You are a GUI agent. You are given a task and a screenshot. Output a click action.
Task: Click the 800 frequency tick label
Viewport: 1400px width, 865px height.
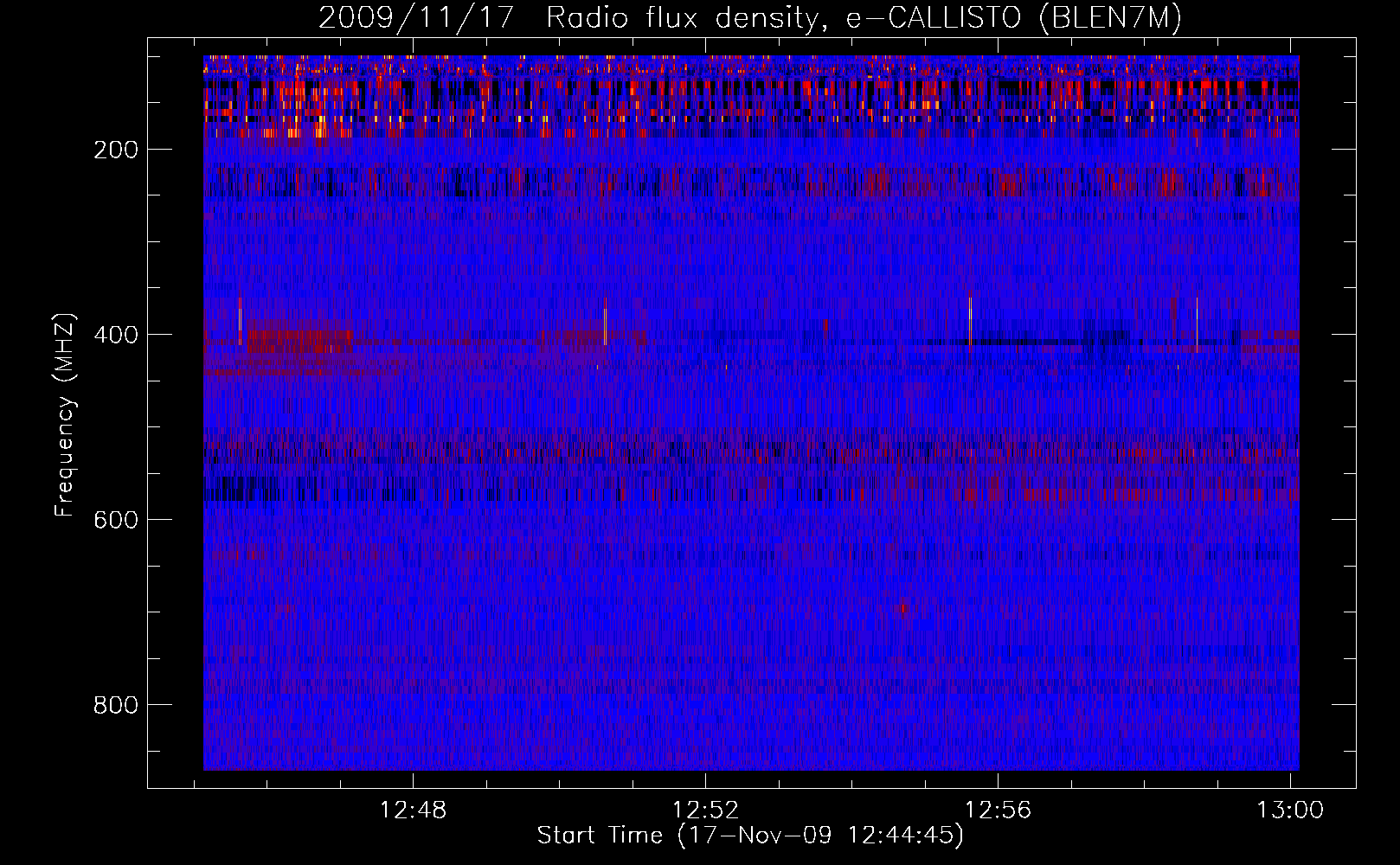(x=116, y=705)
